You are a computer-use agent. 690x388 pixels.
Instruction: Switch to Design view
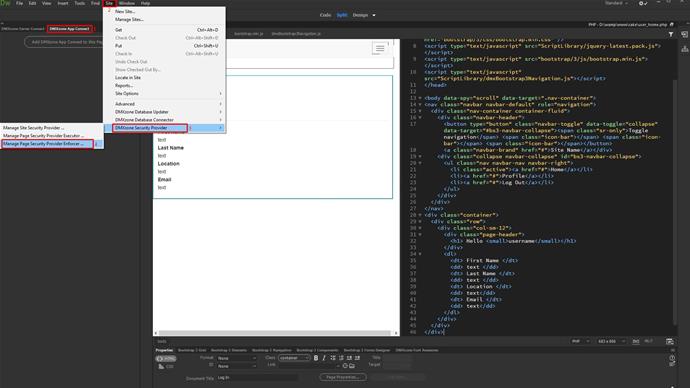pyautogui.click(x=360, y=15)
